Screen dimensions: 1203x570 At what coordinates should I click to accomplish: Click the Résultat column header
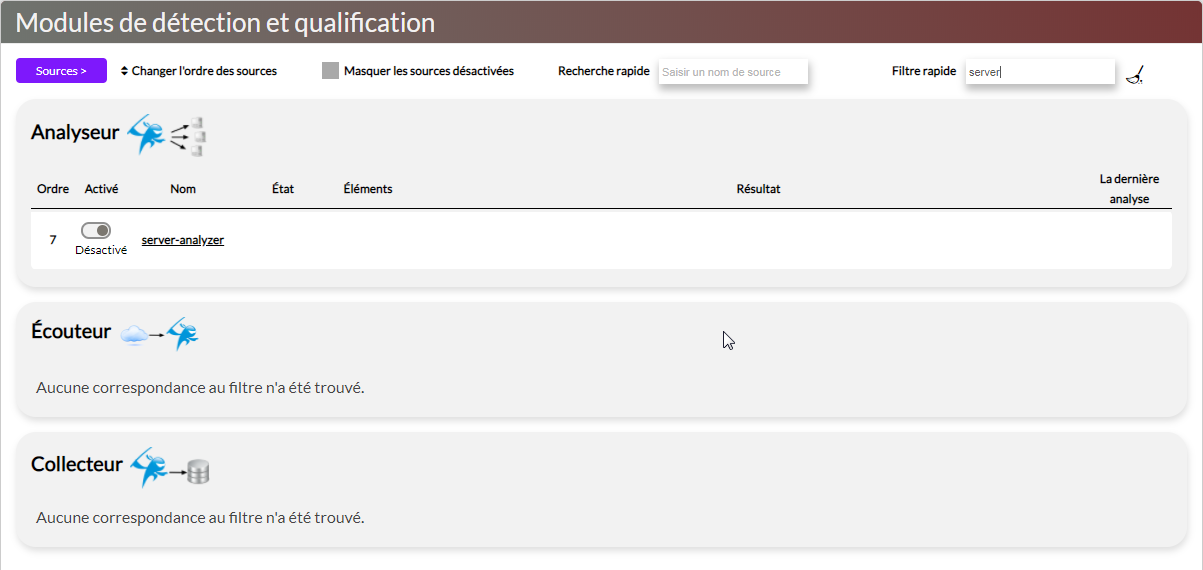click(x=758, y=189)
